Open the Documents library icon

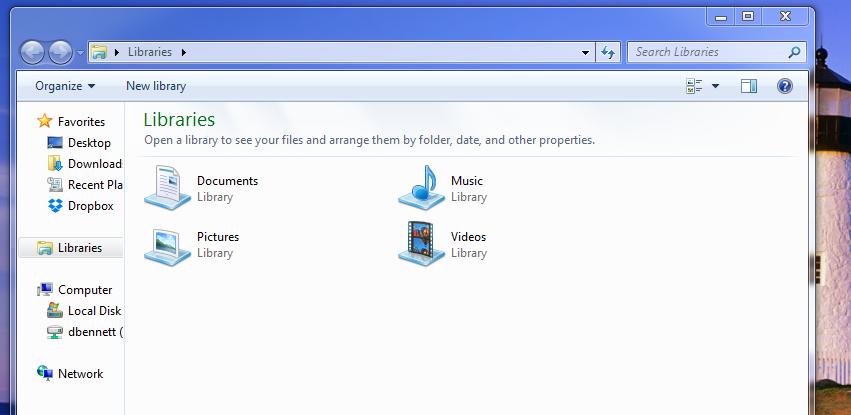coord(166,188)
